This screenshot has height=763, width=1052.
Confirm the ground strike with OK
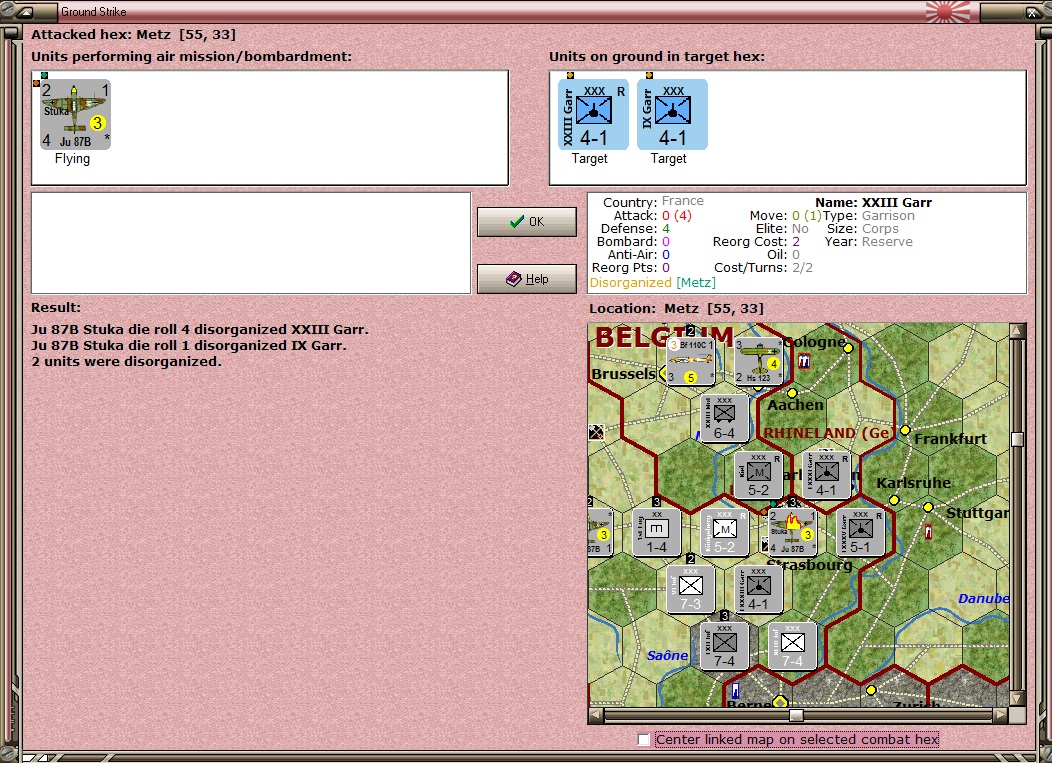(527, 221)
